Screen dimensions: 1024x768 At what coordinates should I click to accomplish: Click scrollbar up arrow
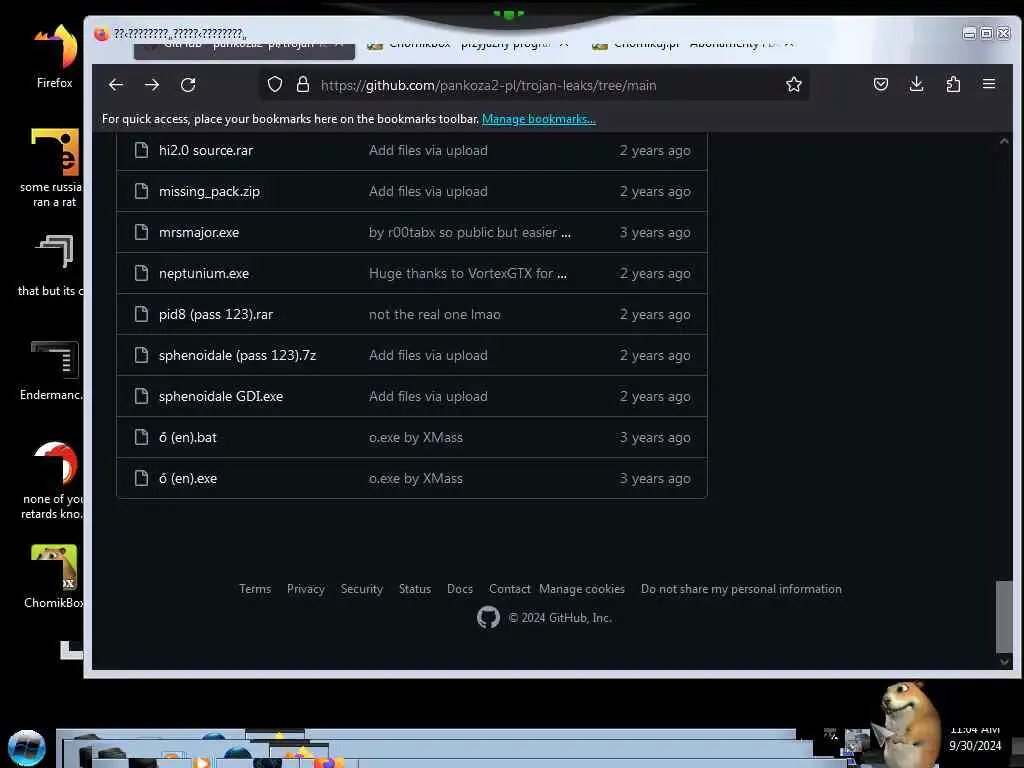click(x=1004, y=140)
